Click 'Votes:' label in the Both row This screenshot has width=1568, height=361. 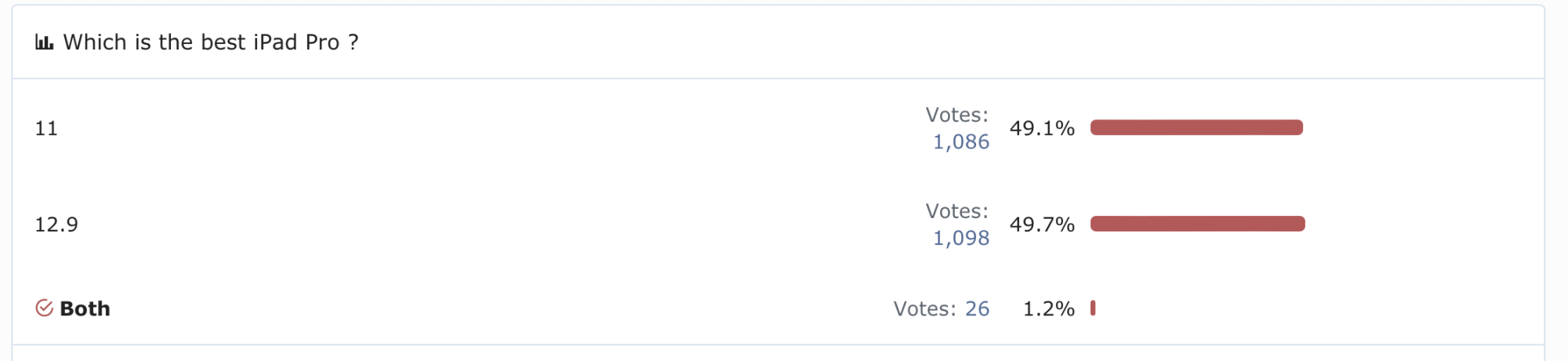(924, 308)
